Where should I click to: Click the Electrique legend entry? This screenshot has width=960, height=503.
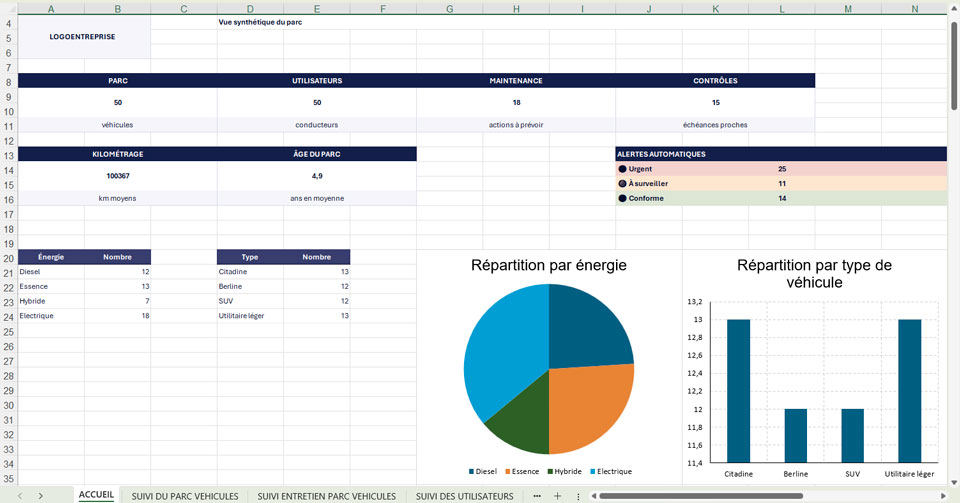[x=611, y=472]
